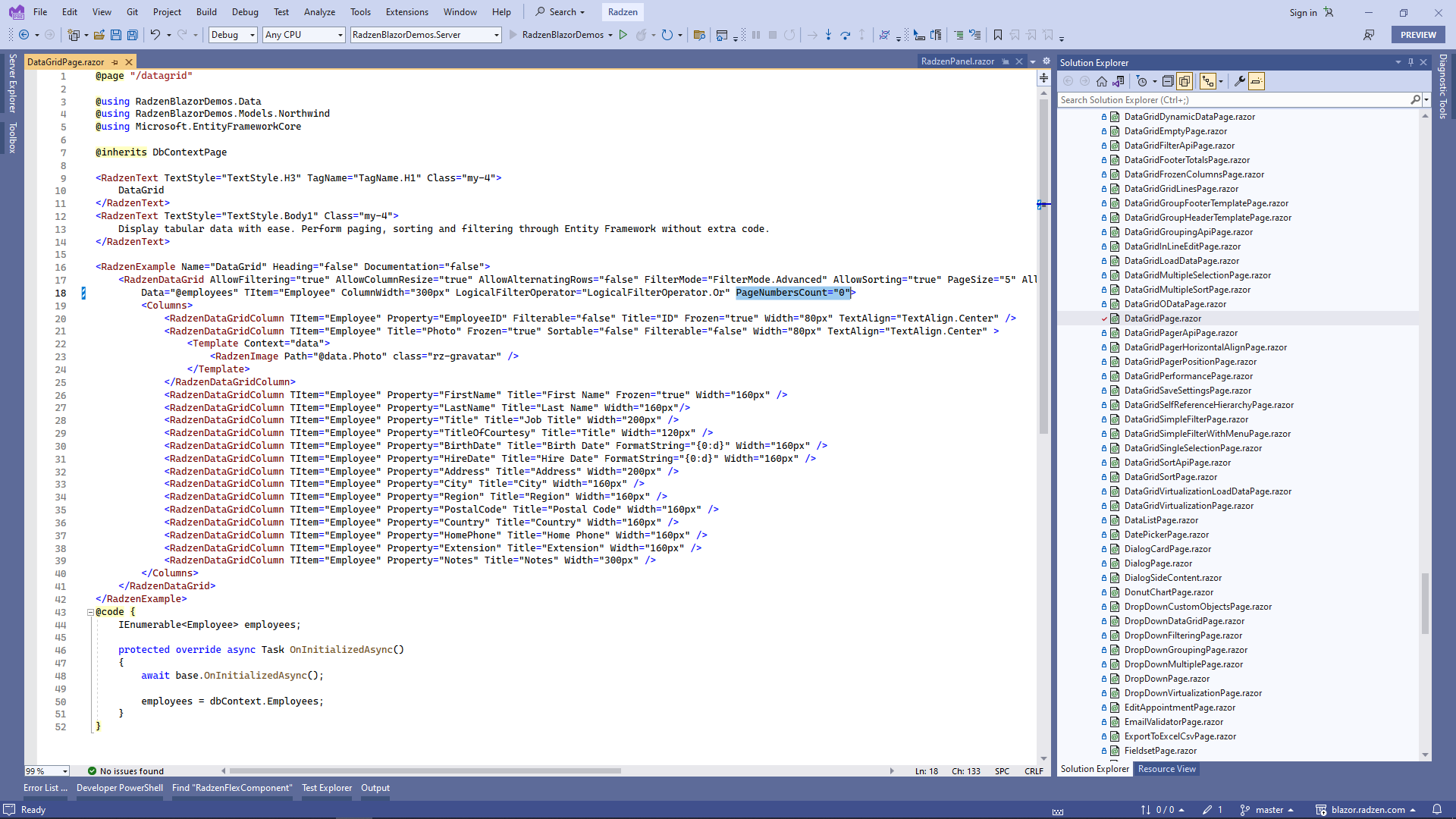Click the Properties wrench icon in Solution Explorer
Screen dimensions: 1456x819
tap(1240, 81)
